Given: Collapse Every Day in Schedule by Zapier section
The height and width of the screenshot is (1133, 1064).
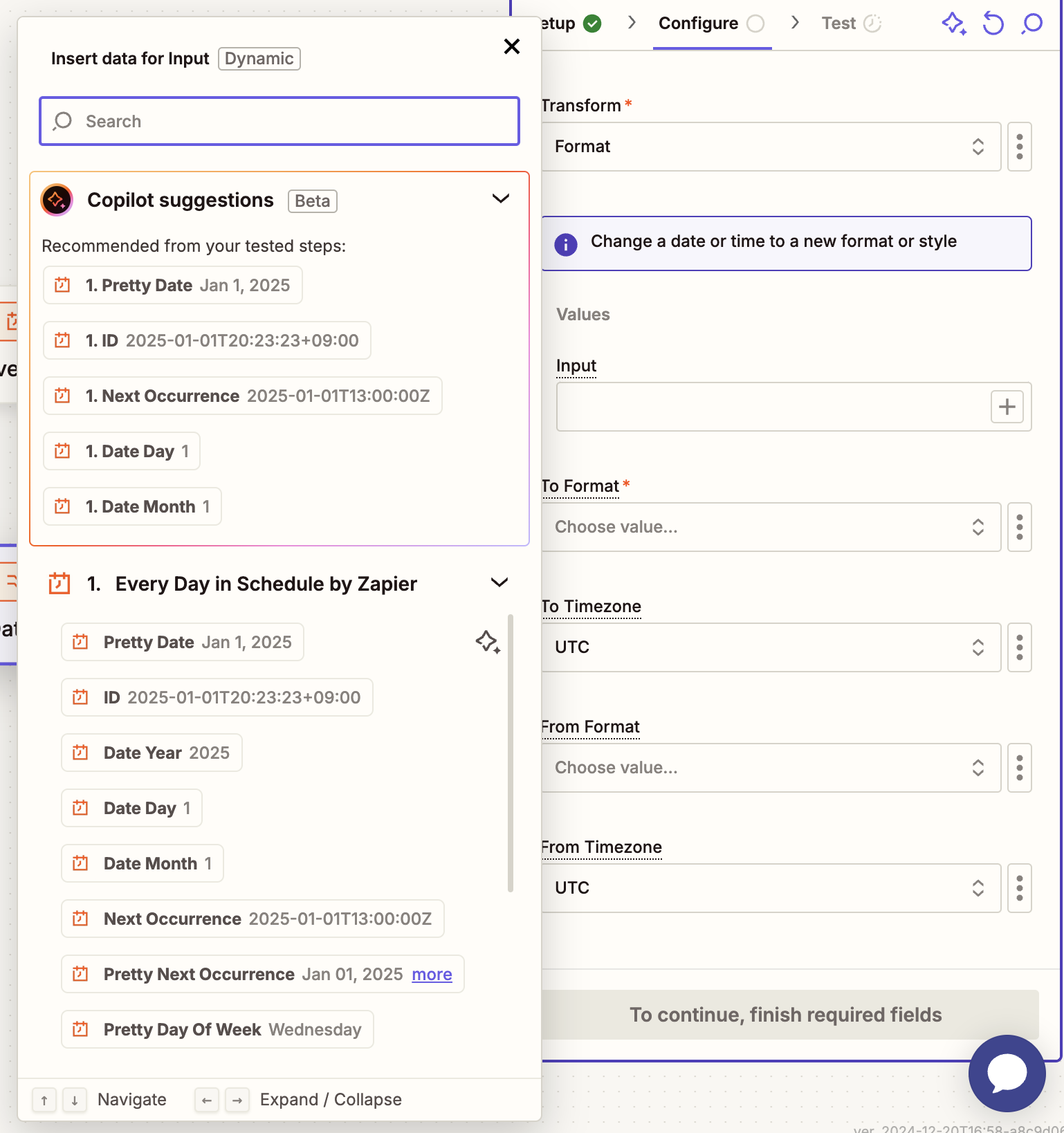Looking at the screenshot, I should [499, 582].
